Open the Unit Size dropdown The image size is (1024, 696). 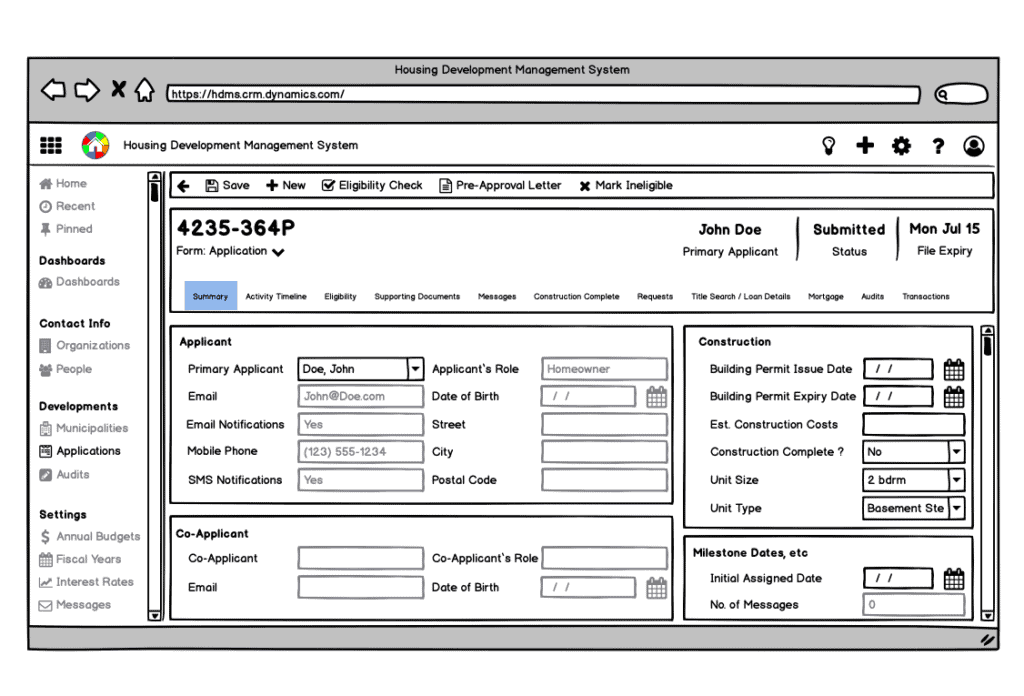point(956,480)
